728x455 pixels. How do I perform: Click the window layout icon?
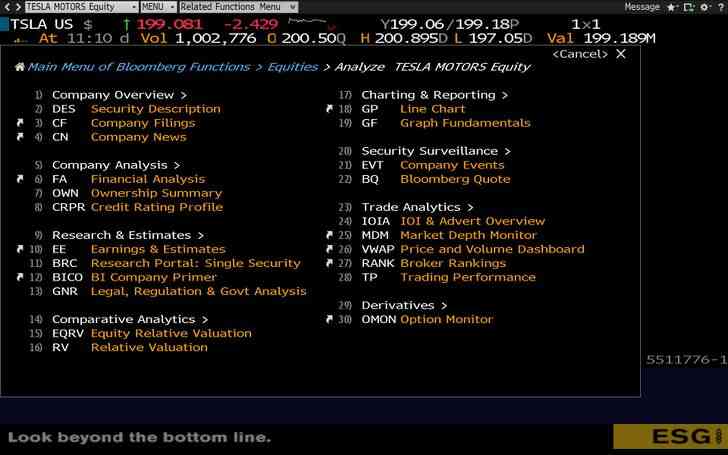tap(688, 7)
